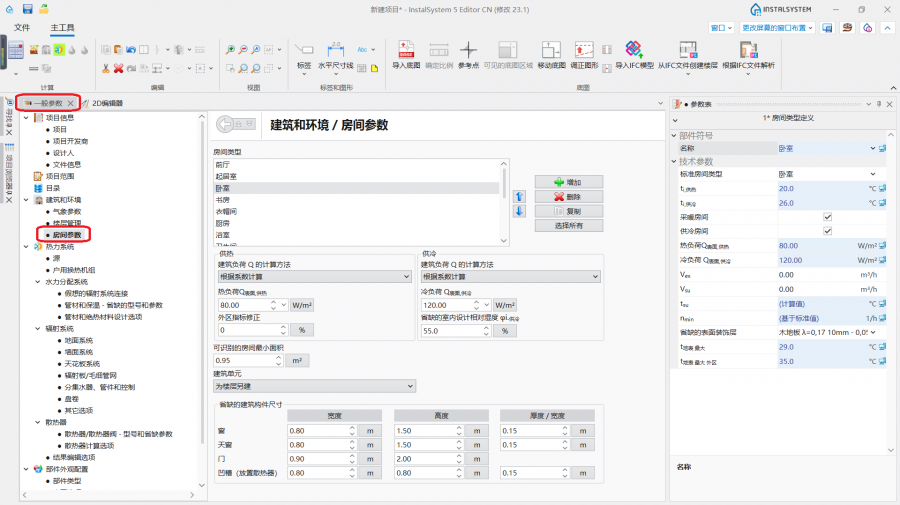The image size is (900, 505).
Task: Click the horizontal dimension line tool
Action: coord(335,52)
